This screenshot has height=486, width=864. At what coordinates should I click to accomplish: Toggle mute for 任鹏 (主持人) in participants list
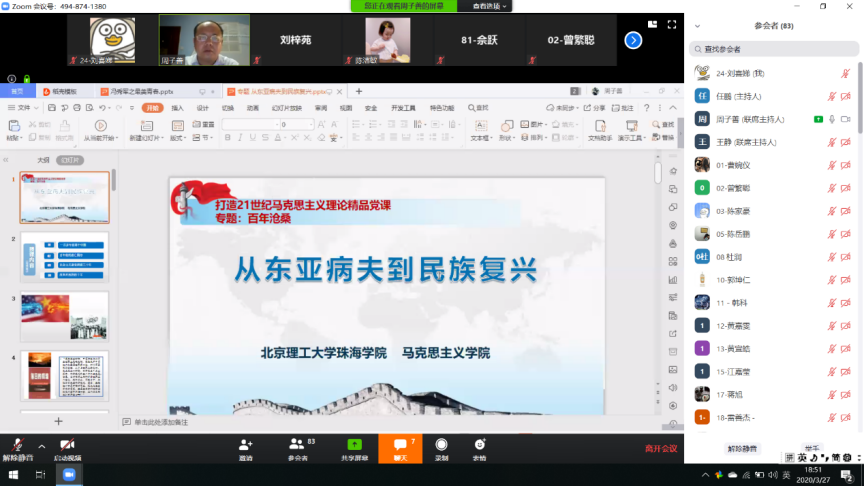click(831, 96)
